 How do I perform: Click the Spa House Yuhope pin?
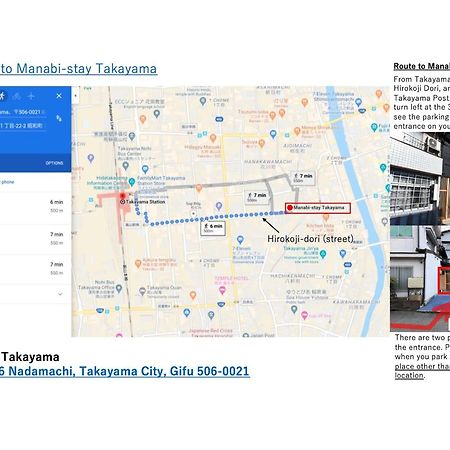pyautogui.click(x=294, y=309)
